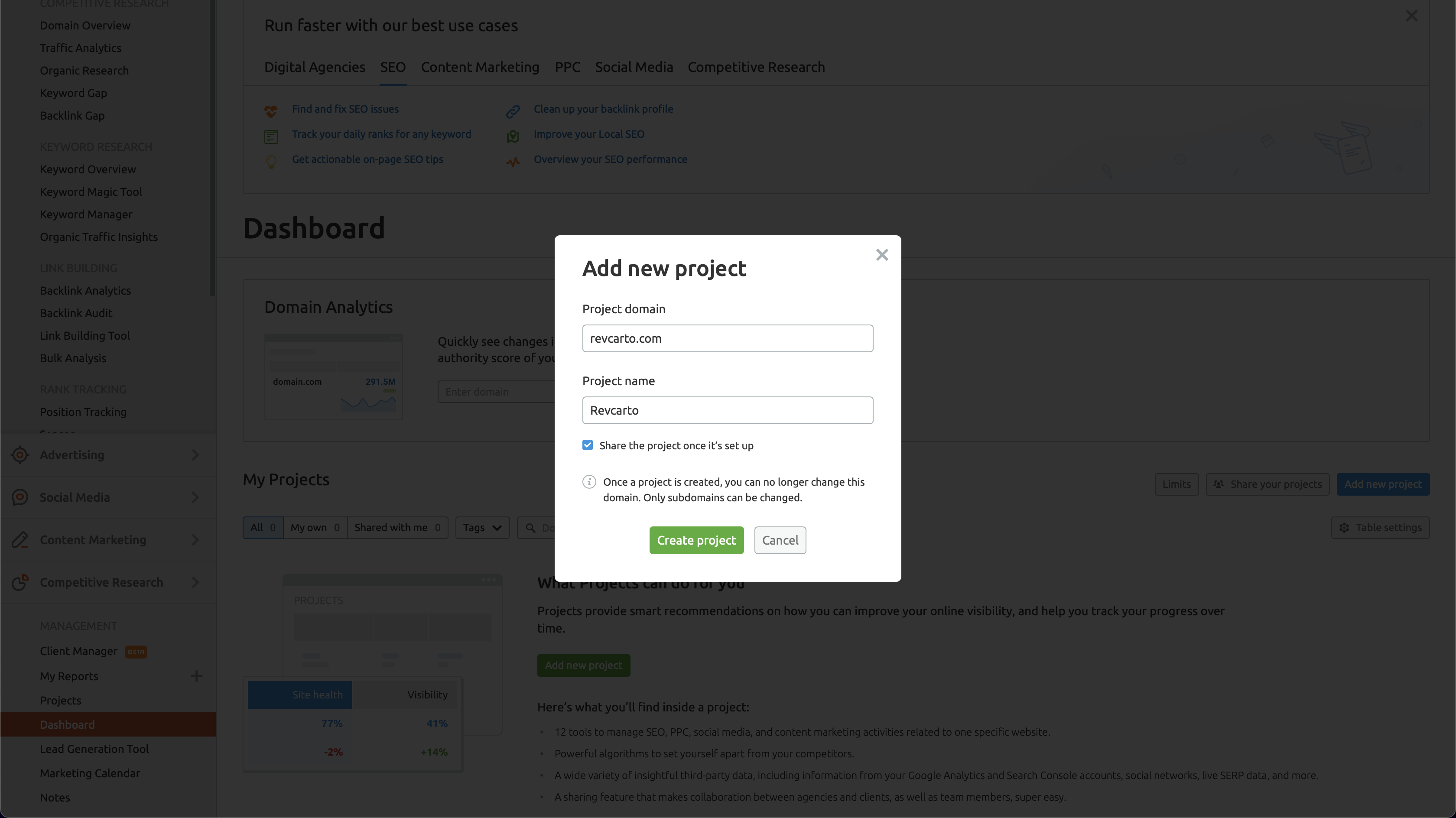The image size is (1456, 818).
Task: Select the Keyword Magic Tool
Action: [90, 191]
